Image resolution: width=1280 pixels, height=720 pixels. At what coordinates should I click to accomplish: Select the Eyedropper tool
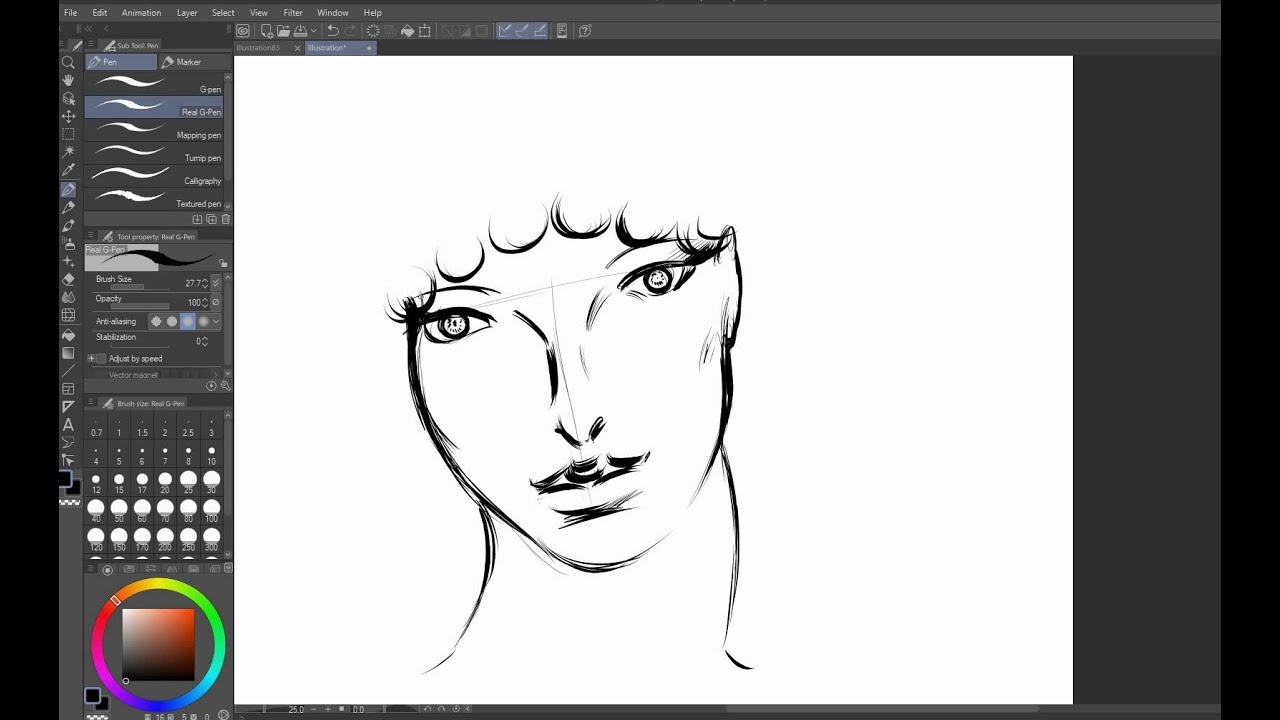point(68,170)
